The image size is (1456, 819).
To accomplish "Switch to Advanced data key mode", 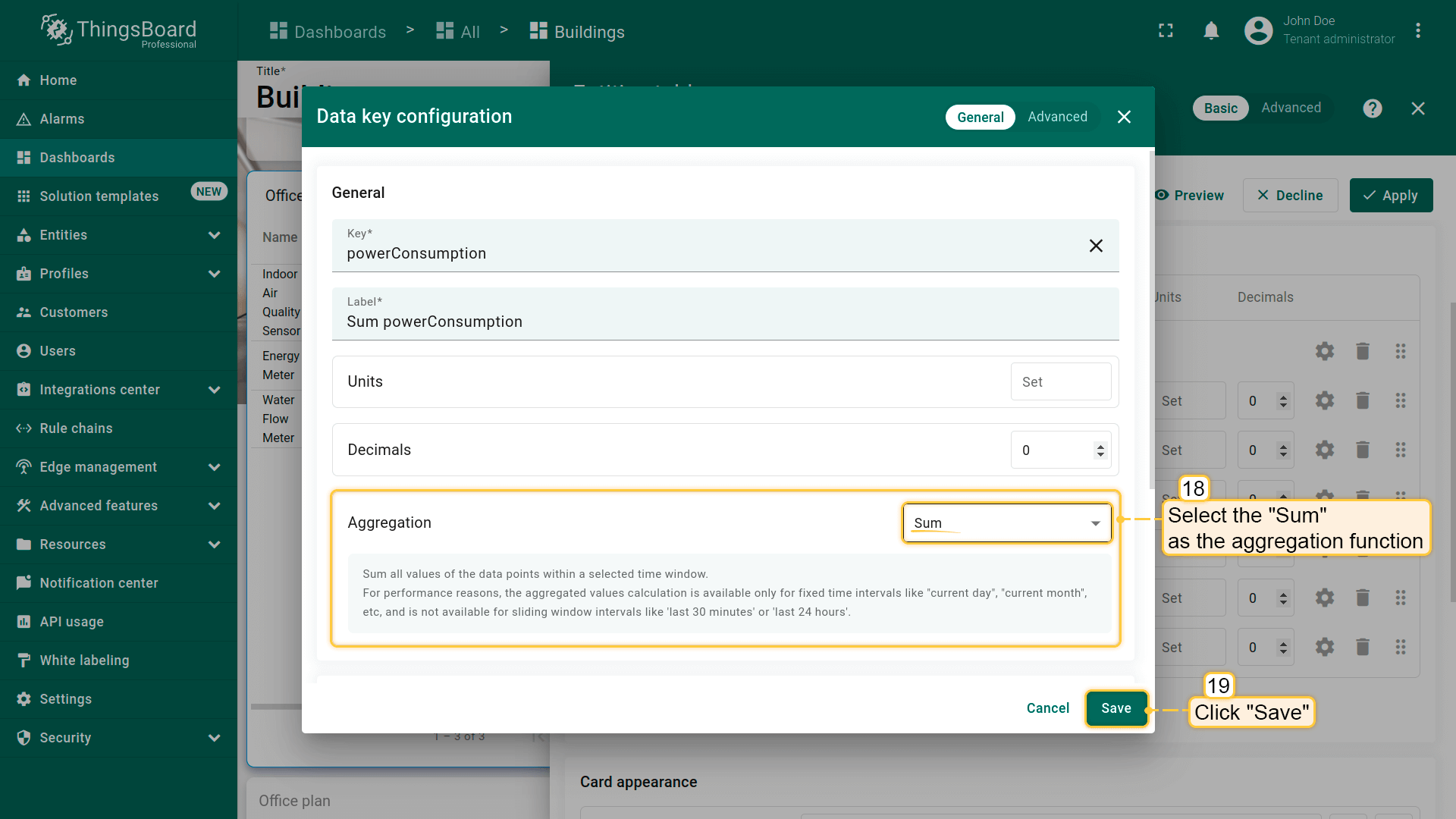I will (x=1057, y=117).
